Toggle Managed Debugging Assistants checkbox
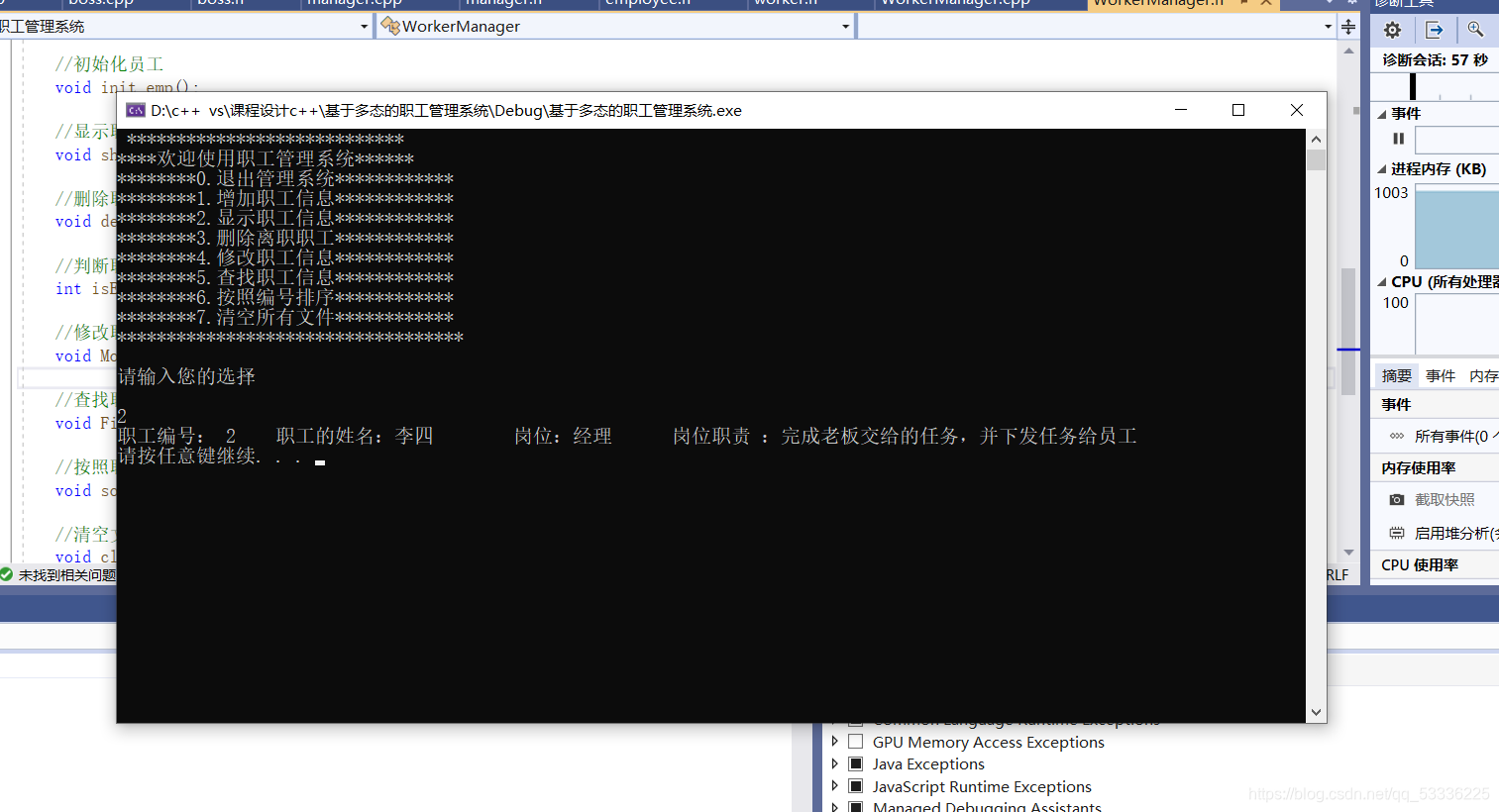 coord(855,807)
